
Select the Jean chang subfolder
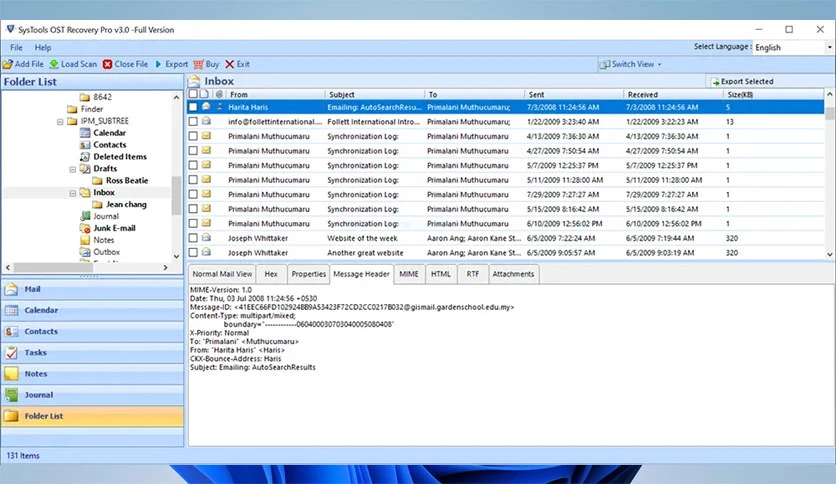[126, 205]
